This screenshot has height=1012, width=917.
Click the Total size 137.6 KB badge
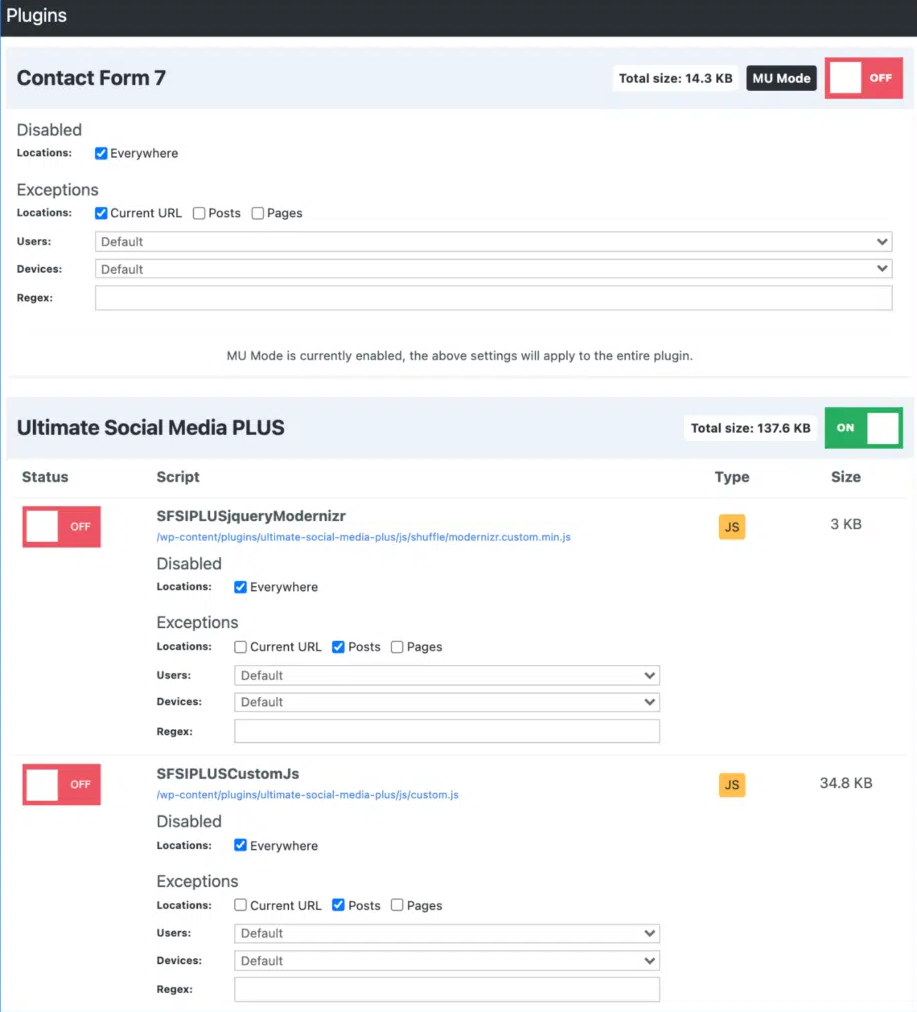(749, 427)
